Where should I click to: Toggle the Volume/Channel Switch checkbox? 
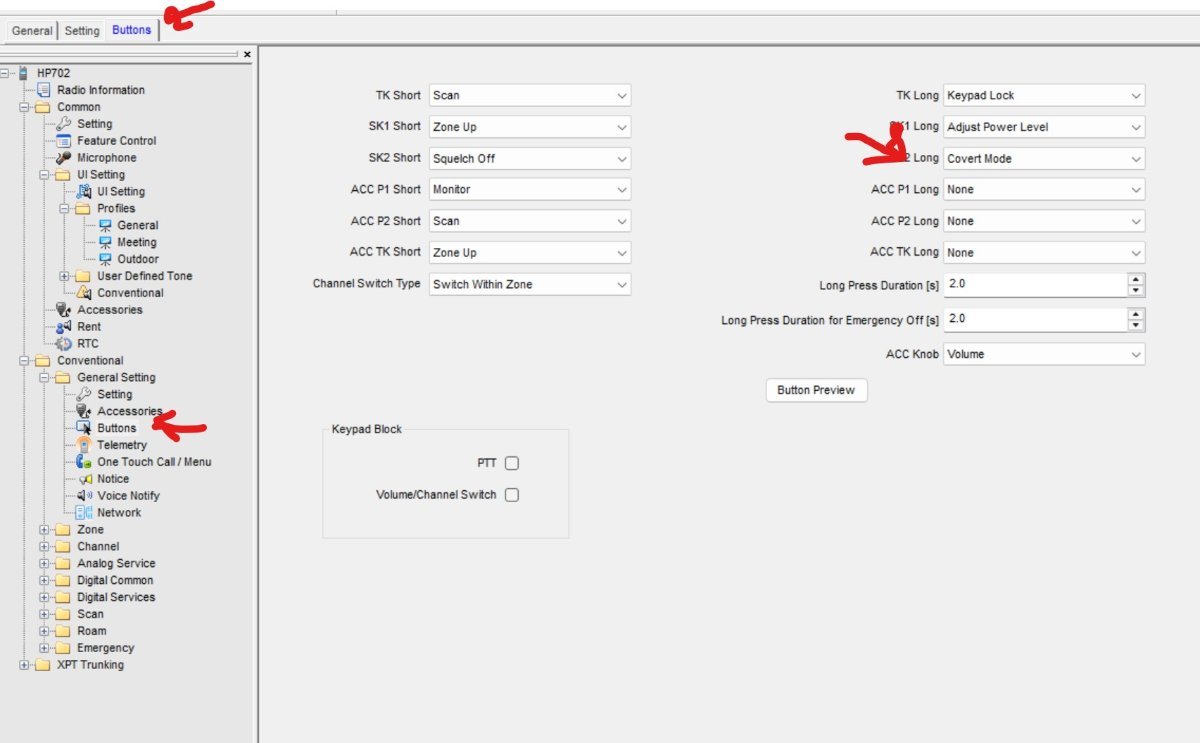point(512,495)
